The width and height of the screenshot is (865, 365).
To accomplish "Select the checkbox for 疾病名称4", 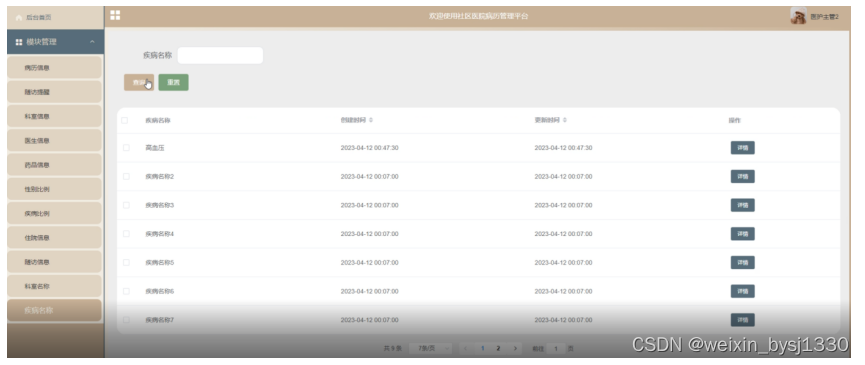I will point(126,234).
